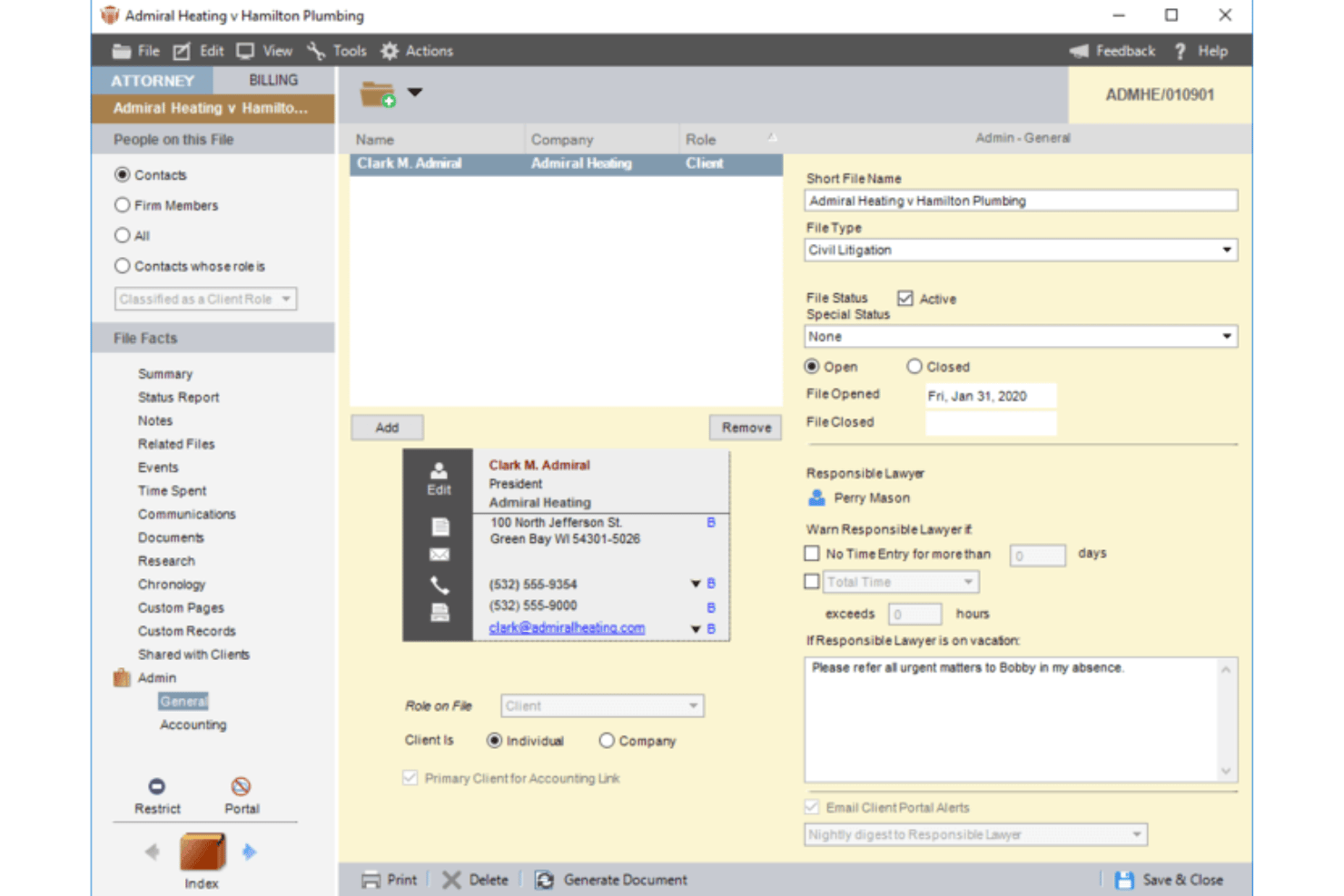This screenshot has height=896, width=1344.
Task: Click the Remove button
Action: tap(746, 428)
